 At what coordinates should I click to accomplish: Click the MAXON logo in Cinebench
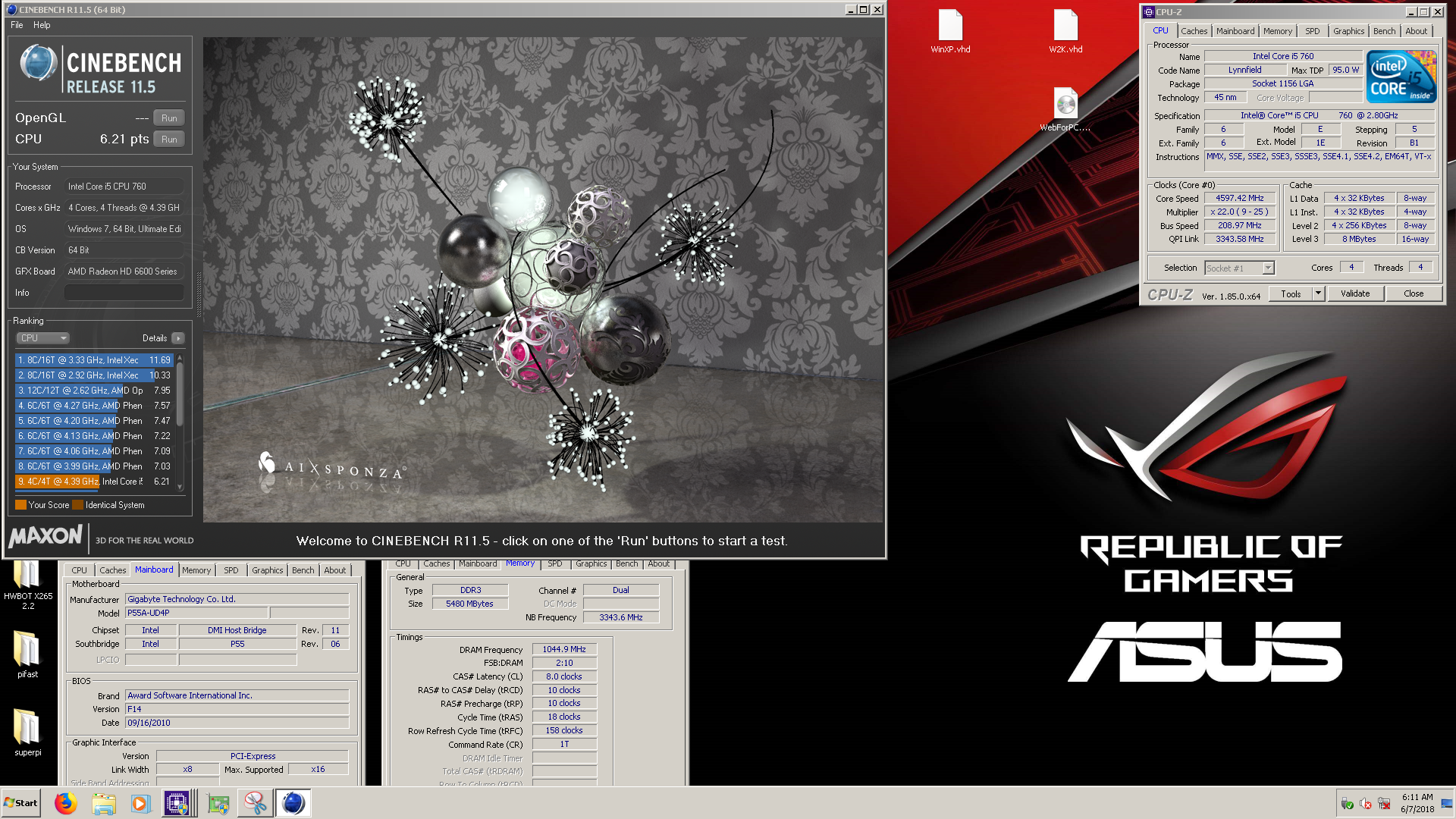click(45, 536)
